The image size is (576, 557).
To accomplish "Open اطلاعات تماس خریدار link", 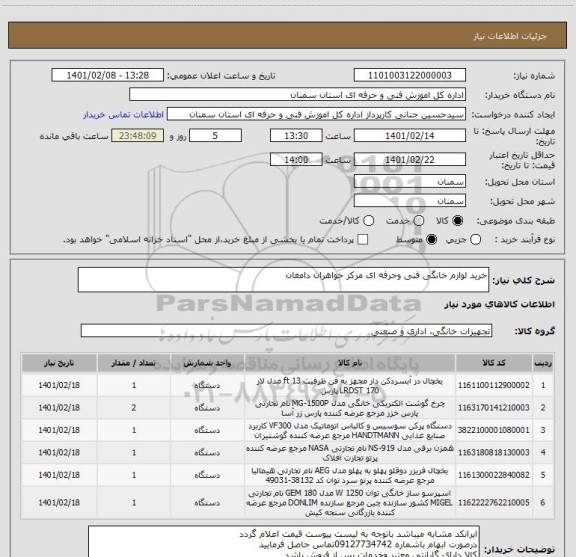I will pos(123,115).
